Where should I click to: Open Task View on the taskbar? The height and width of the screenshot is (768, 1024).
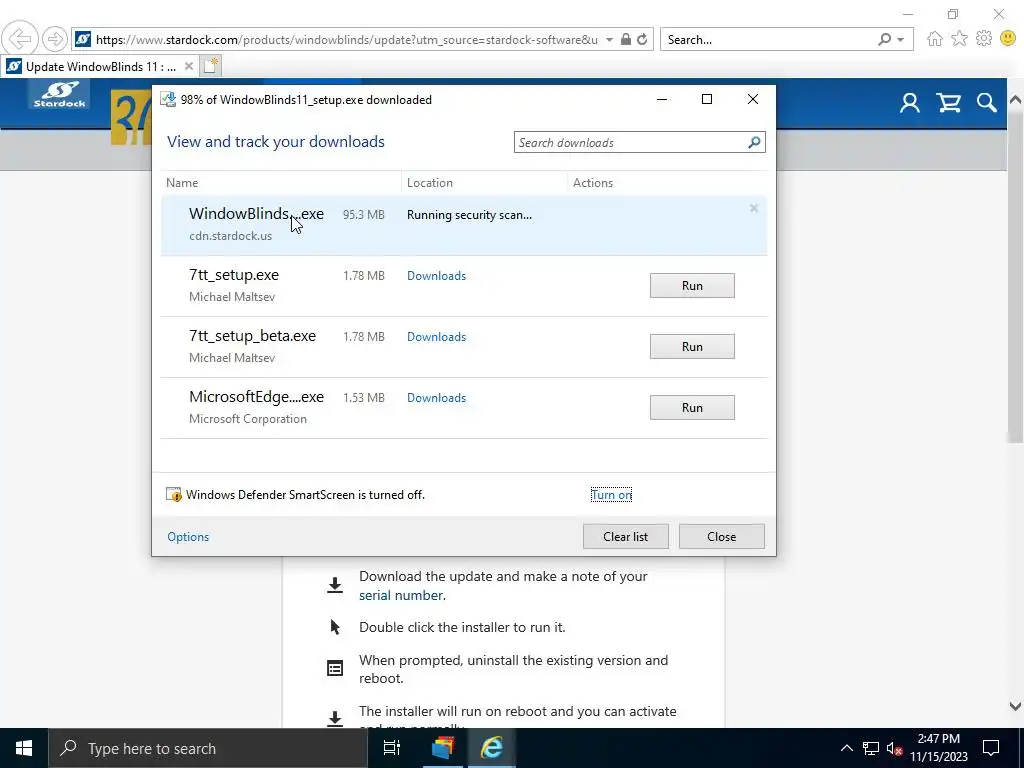391,748
